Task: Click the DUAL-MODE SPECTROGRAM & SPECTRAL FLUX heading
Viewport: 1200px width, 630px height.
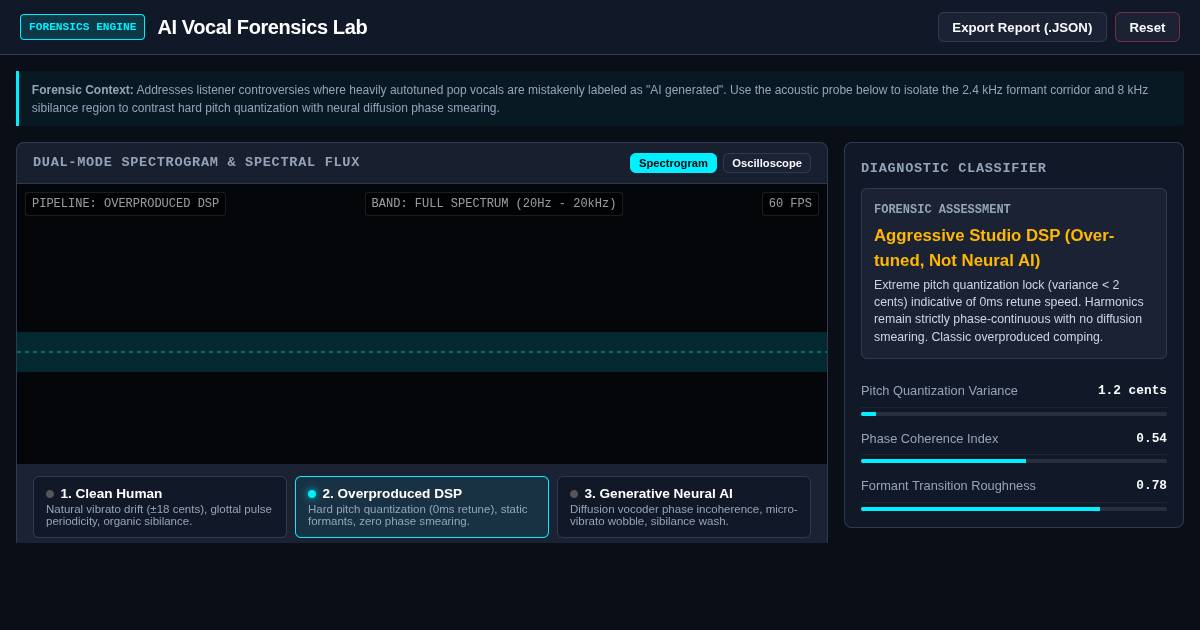Action: click(196, 162)
